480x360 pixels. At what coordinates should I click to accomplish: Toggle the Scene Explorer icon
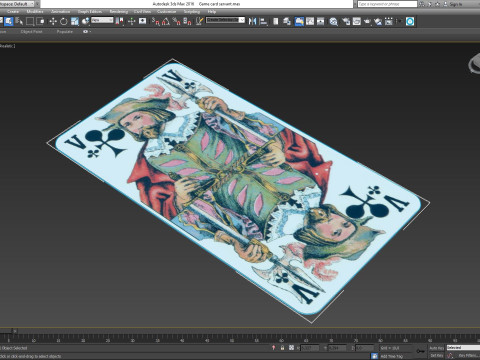coord(275,22)
